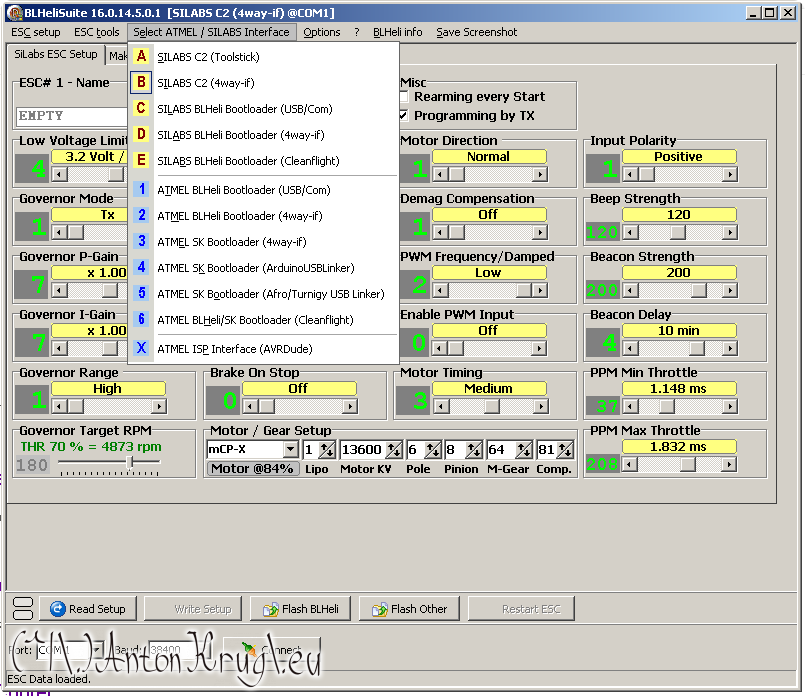Pick icon 5 for ATMEL SK Afro/Turnigy USB Linker
The image size is (805, 696).
141,294
